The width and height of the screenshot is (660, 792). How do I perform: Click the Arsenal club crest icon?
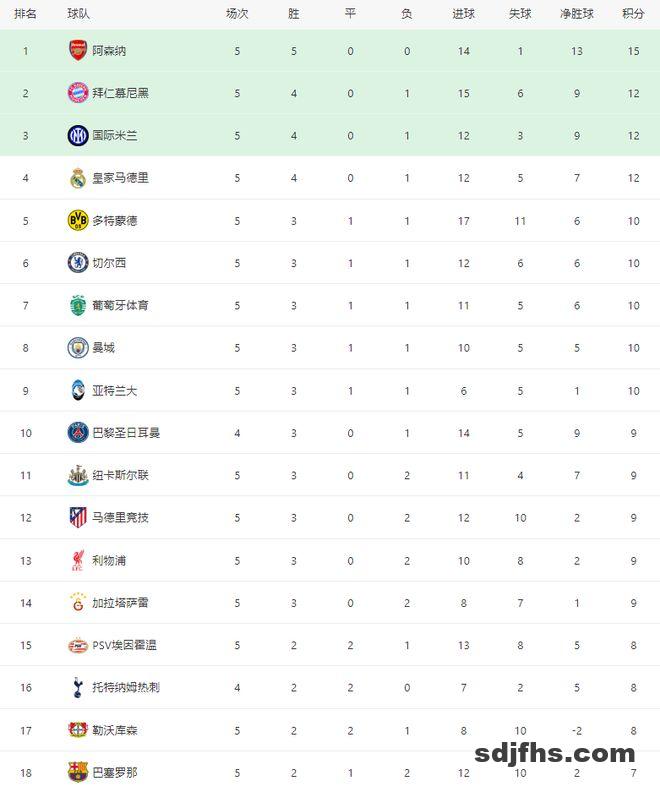tap(78, 50)
